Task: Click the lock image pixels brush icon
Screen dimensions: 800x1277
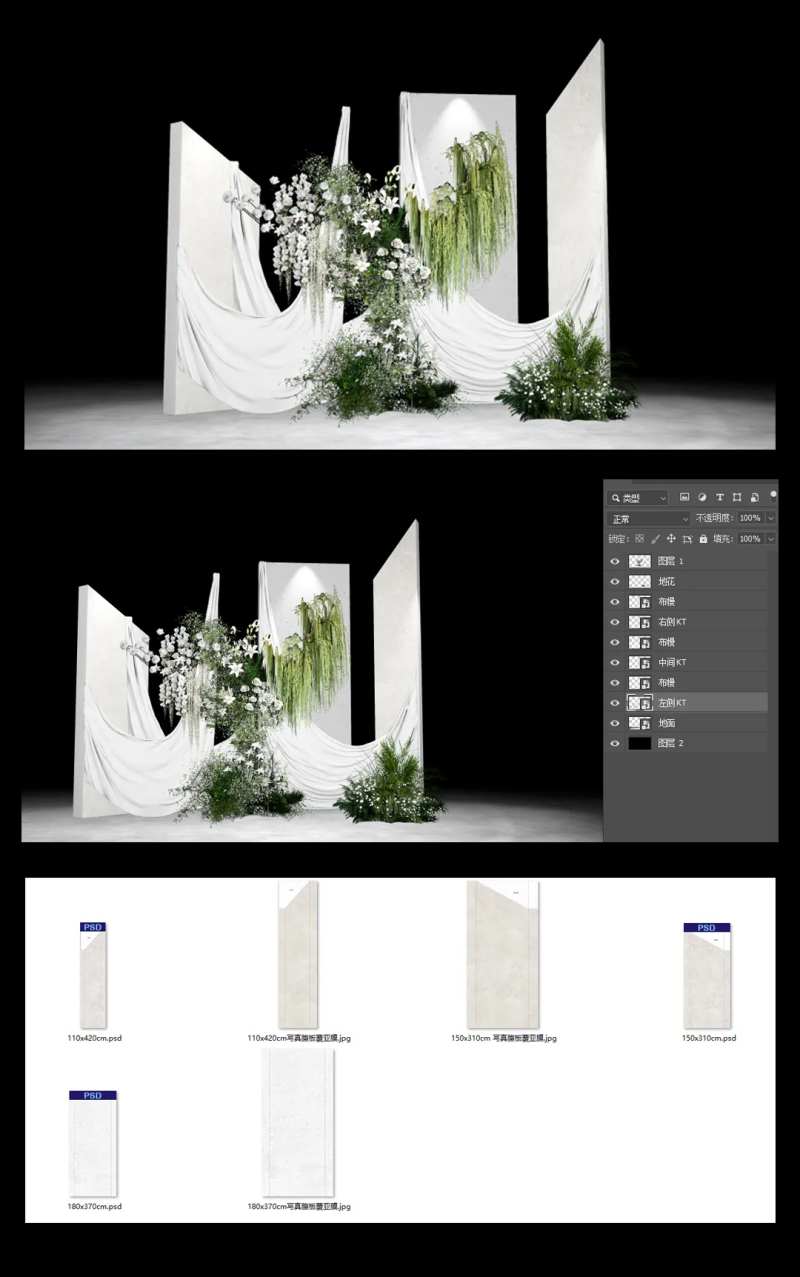Action: click(x=655, y=539)
